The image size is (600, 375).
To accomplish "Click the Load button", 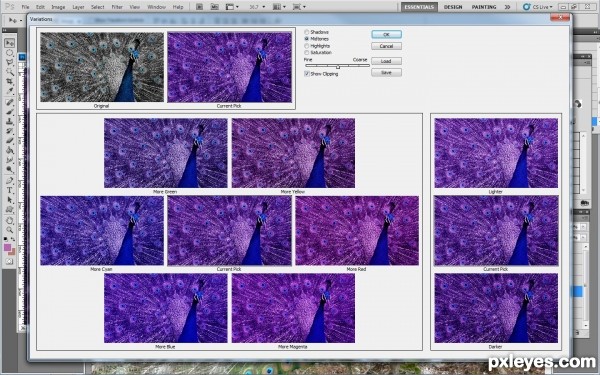I will (386, 61).
